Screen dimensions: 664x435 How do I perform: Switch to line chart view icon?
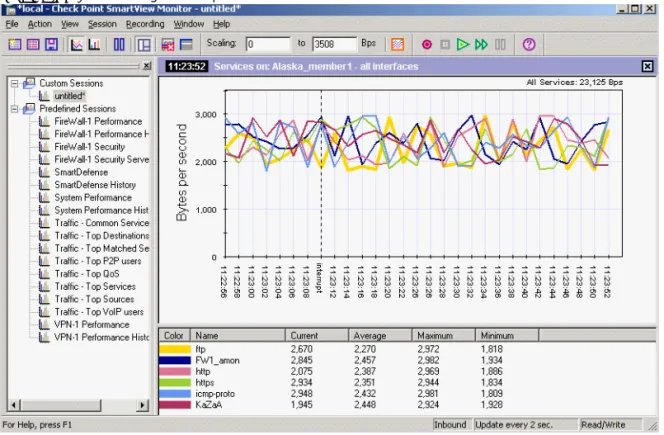point(77,44)
